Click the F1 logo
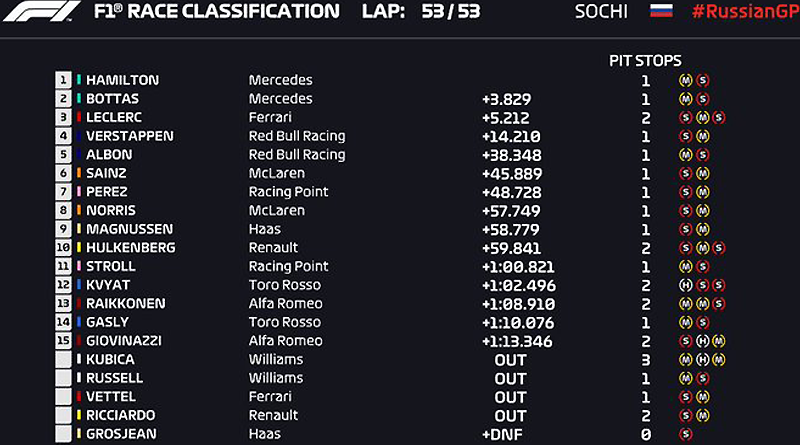Image resolution: width=800 pixels, height=445 pixels. coord(41,11)
